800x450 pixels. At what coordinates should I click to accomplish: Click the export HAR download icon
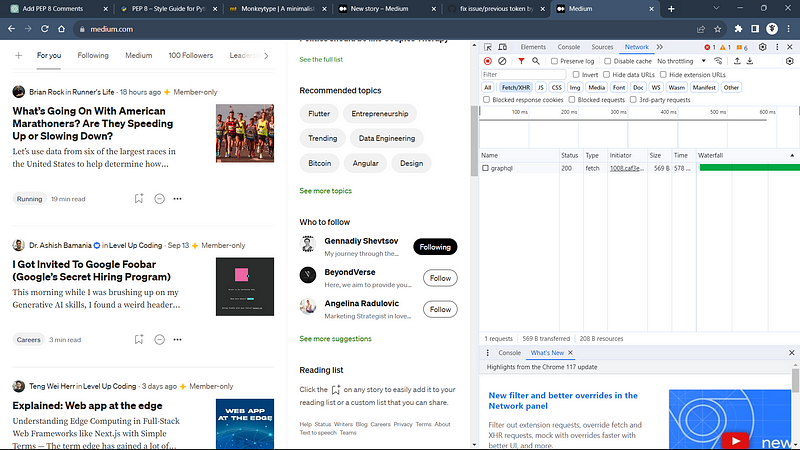tap(749, 61)
